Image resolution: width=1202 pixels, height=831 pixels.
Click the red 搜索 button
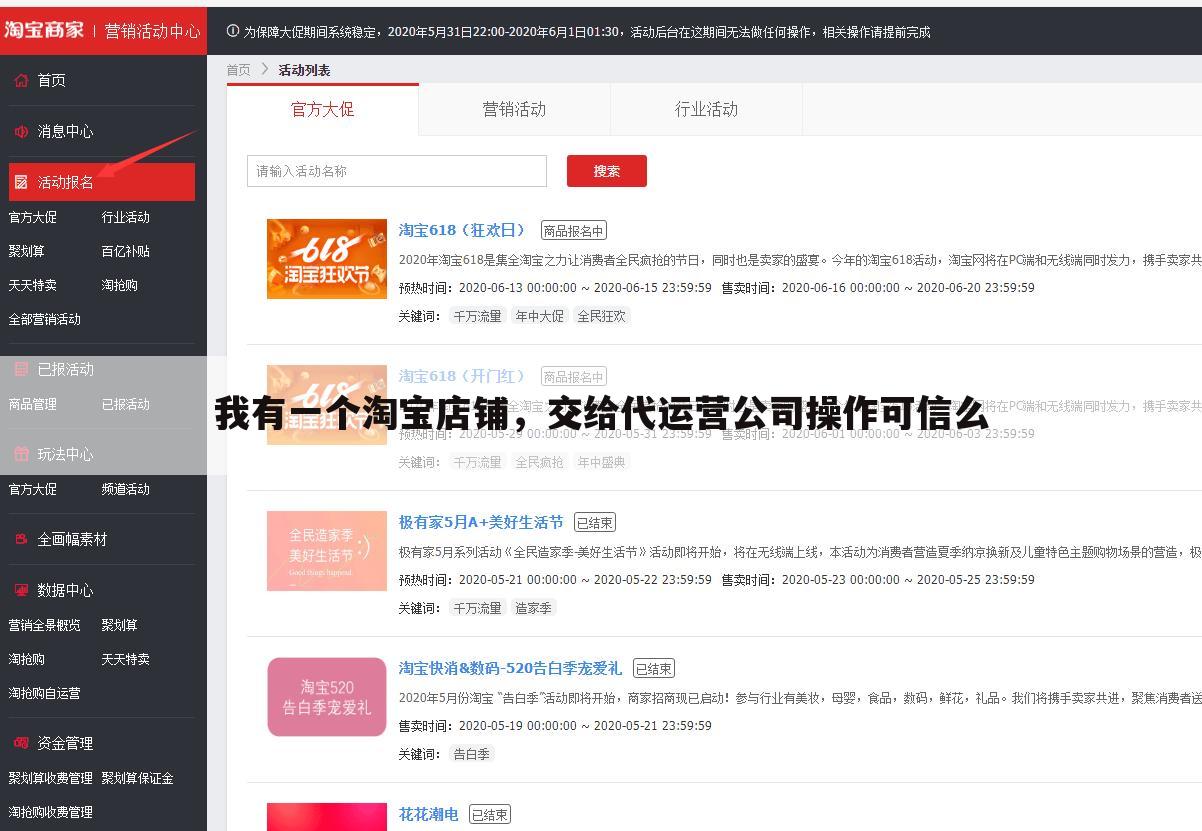coord(607,171)
